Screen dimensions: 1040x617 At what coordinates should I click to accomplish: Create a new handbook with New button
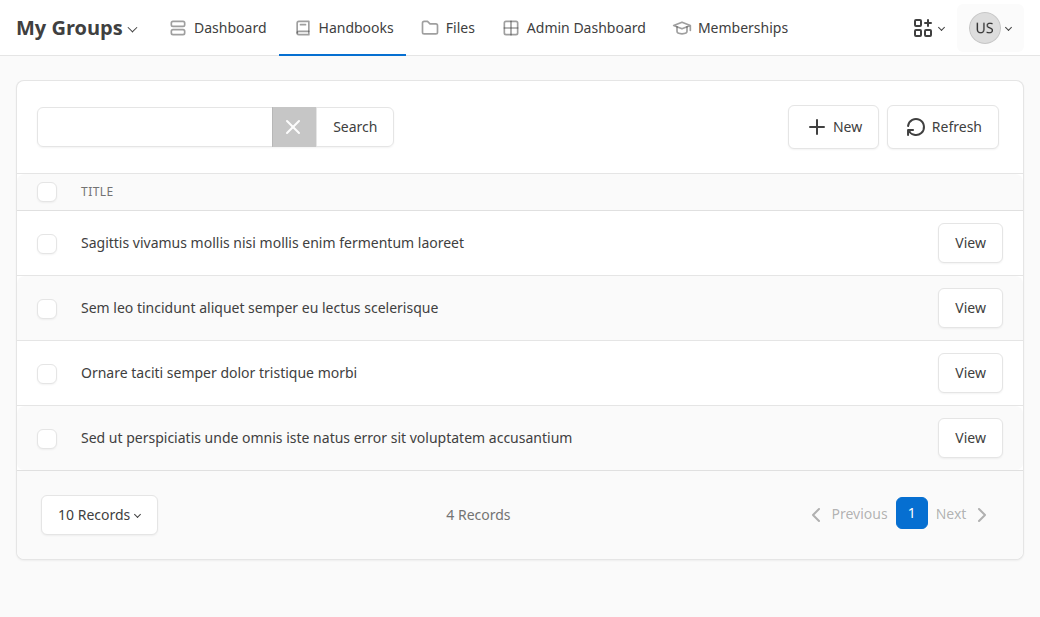pyautogui.click(x=833, y=127)
